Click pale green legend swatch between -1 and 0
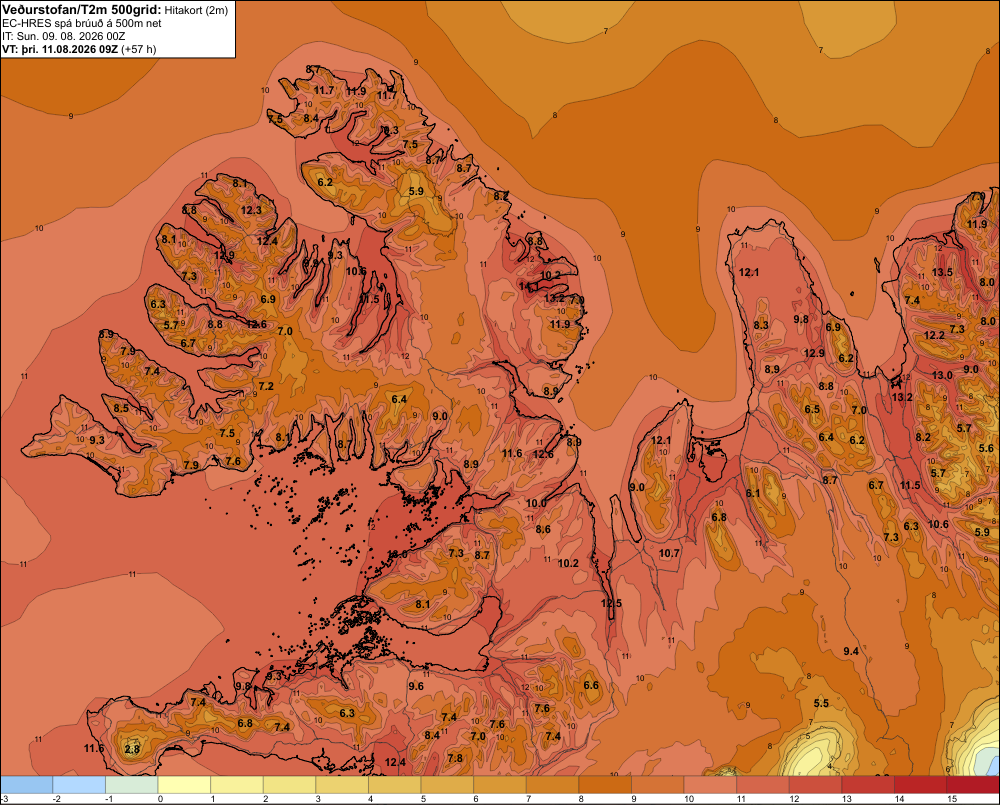This screenshot has width=1000, height=805. tap(132, 785)
